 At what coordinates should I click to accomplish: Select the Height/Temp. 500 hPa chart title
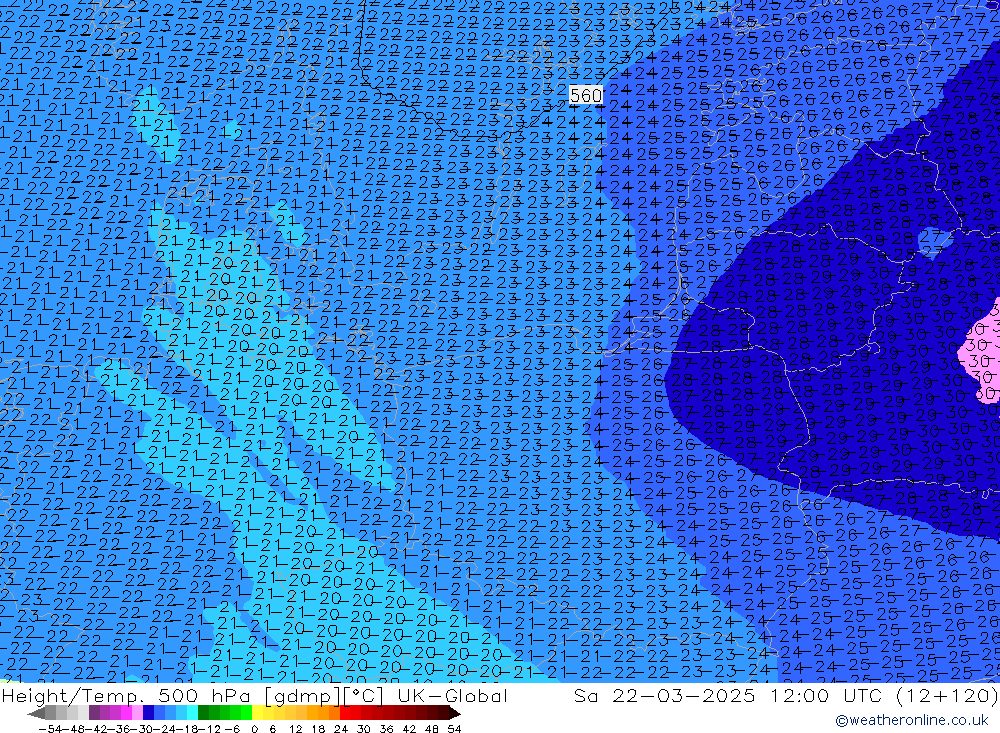coord(254,696)
